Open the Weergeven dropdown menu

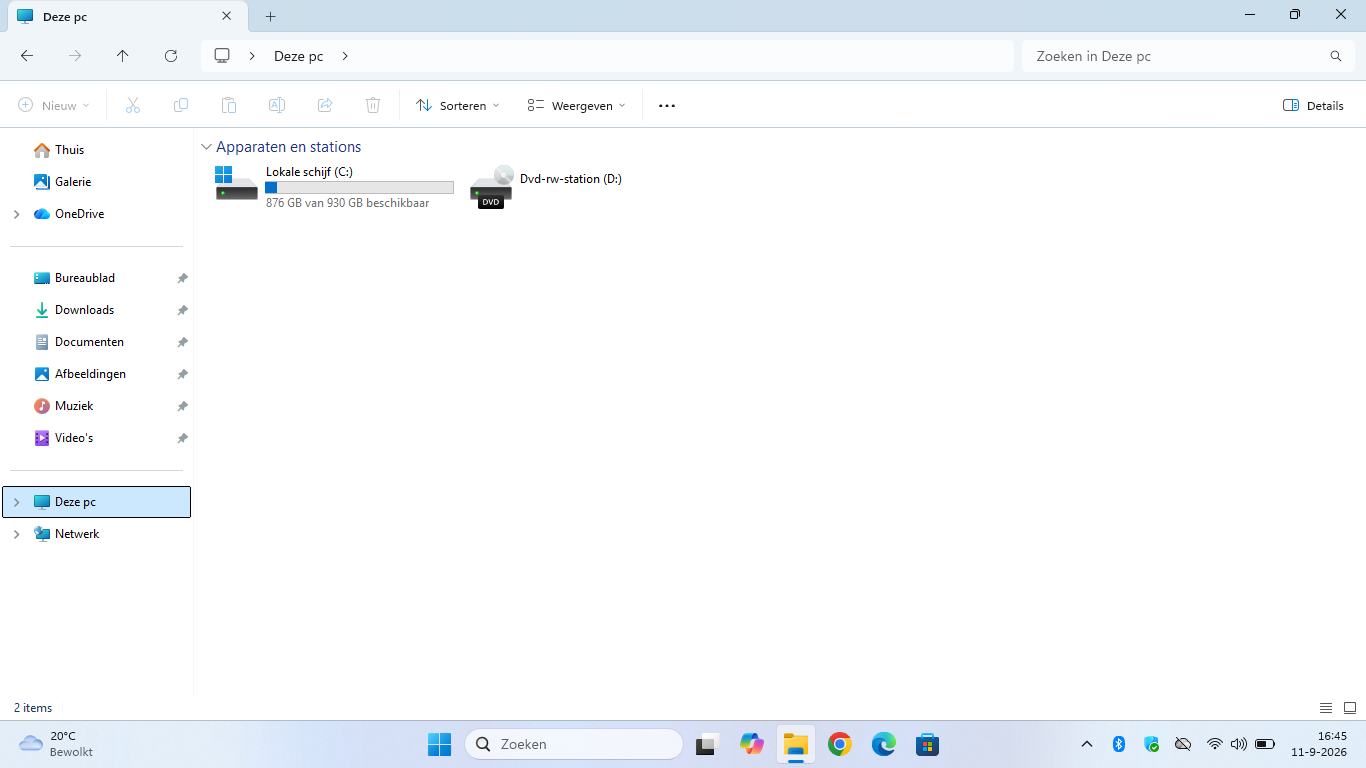point(576,105)
